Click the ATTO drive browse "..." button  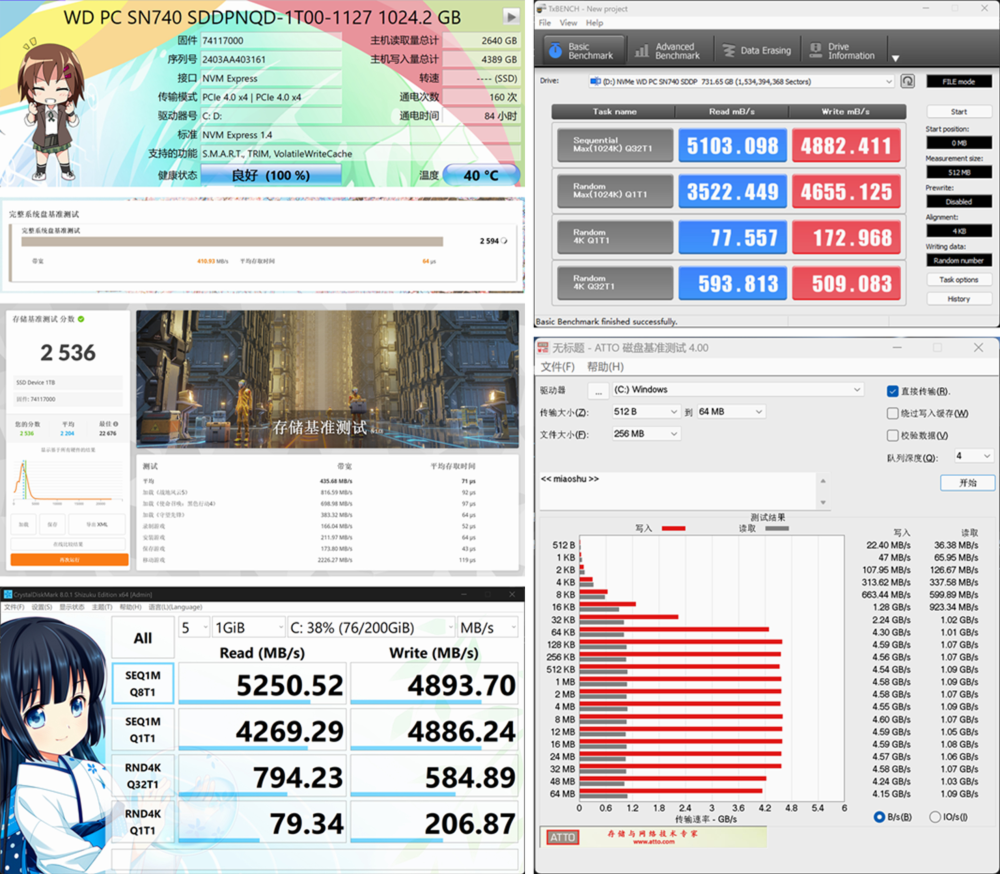pos(598,390)
